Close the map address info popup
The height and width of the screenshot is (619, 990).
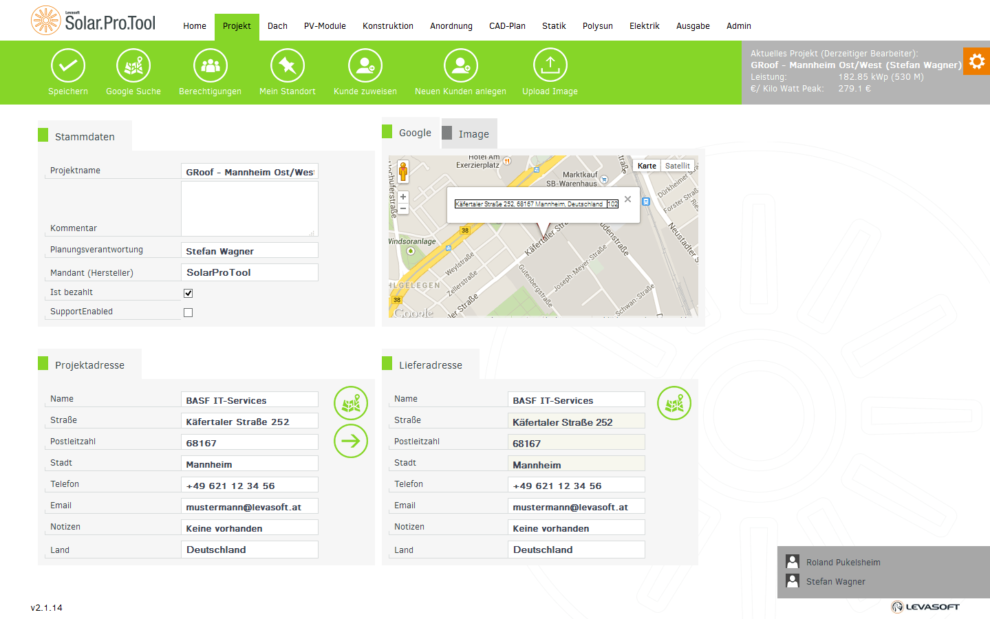coord(628,199)
